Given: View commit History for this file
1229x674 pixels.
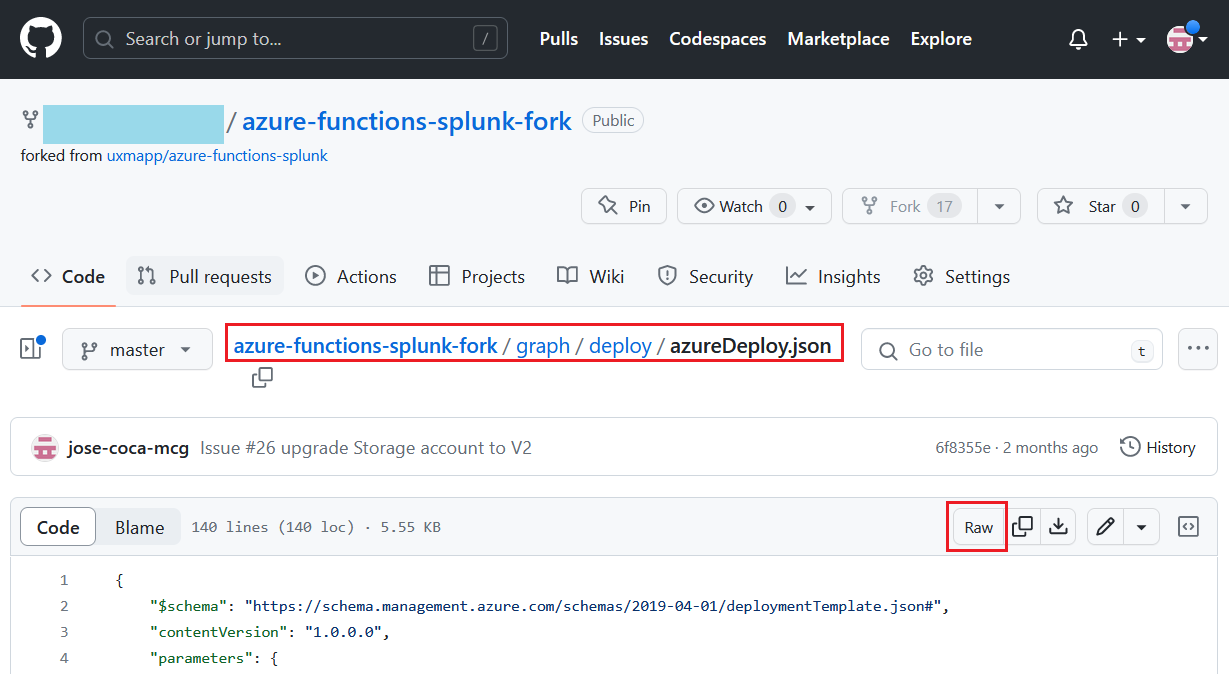Looking at the screenshot, I should pos(1157,448).
